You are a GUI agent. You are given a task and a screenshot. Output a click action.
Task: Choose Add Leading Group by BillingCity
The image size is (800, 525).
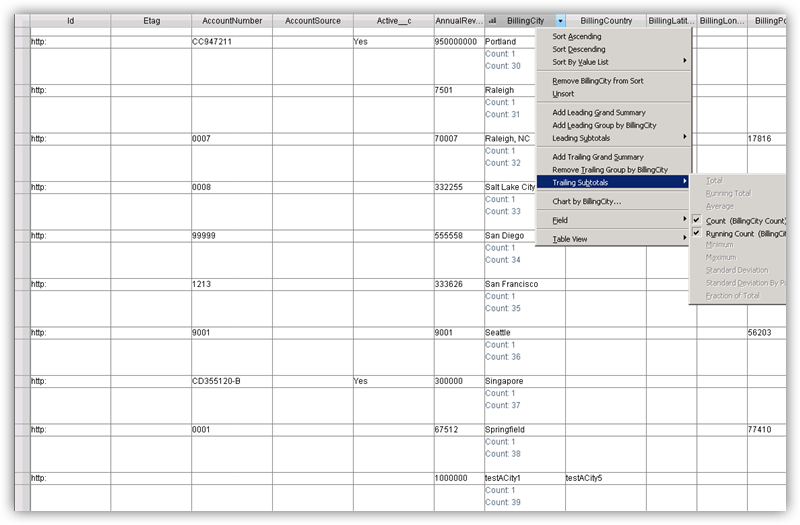pyautogui.click(x=604, y=125)
